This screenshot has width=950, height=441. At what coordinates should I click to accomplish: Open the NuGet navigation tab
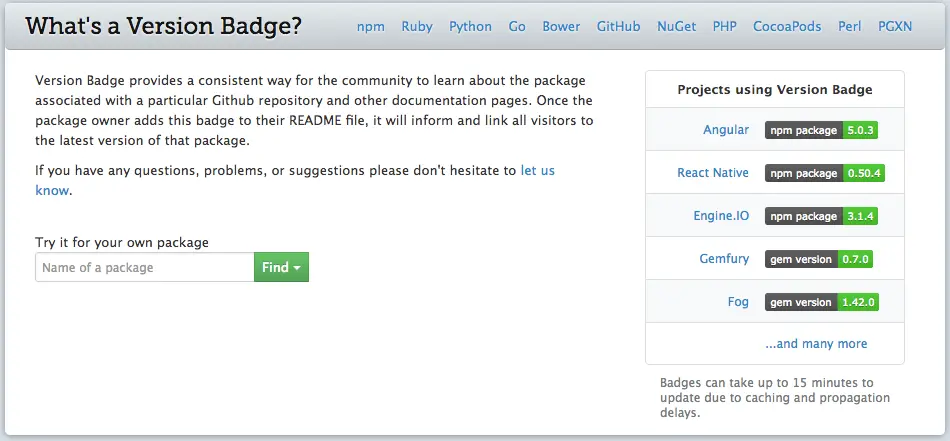pos(676,26)
